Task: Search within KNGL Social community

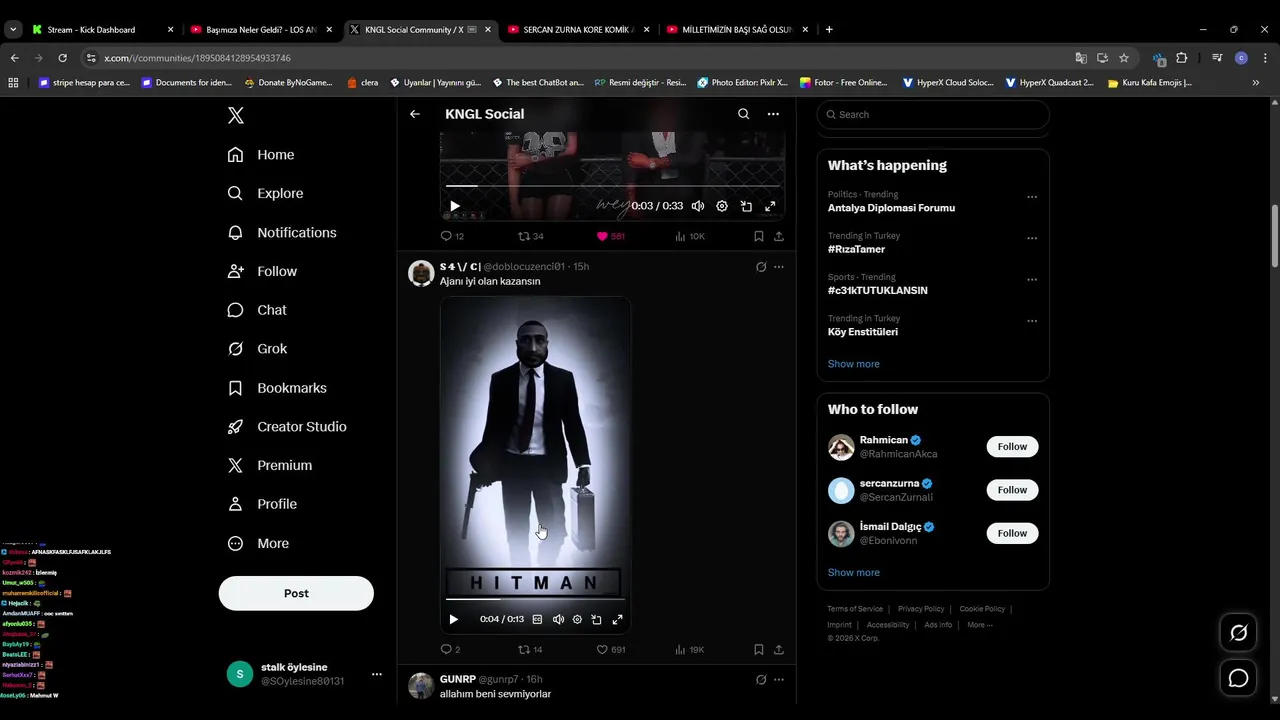Action: point(743,114)
